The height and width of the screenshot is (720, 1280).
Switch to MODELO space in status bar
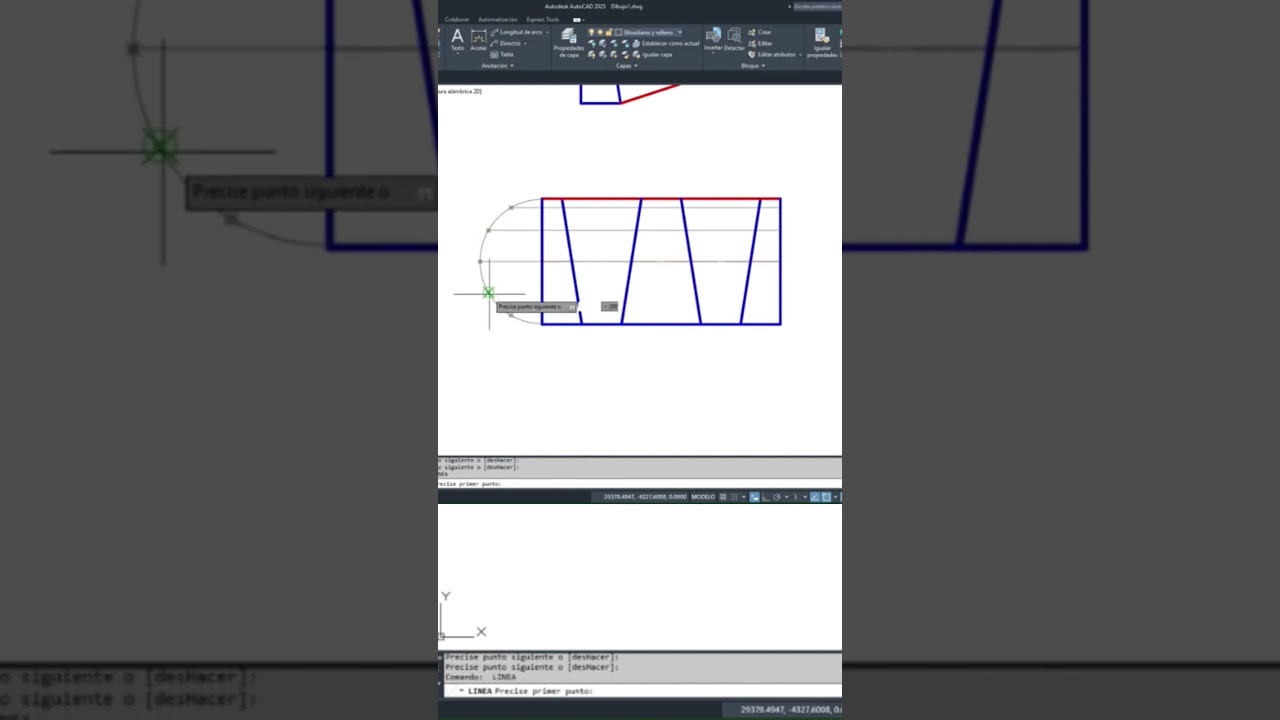click(x=703, y=496)
